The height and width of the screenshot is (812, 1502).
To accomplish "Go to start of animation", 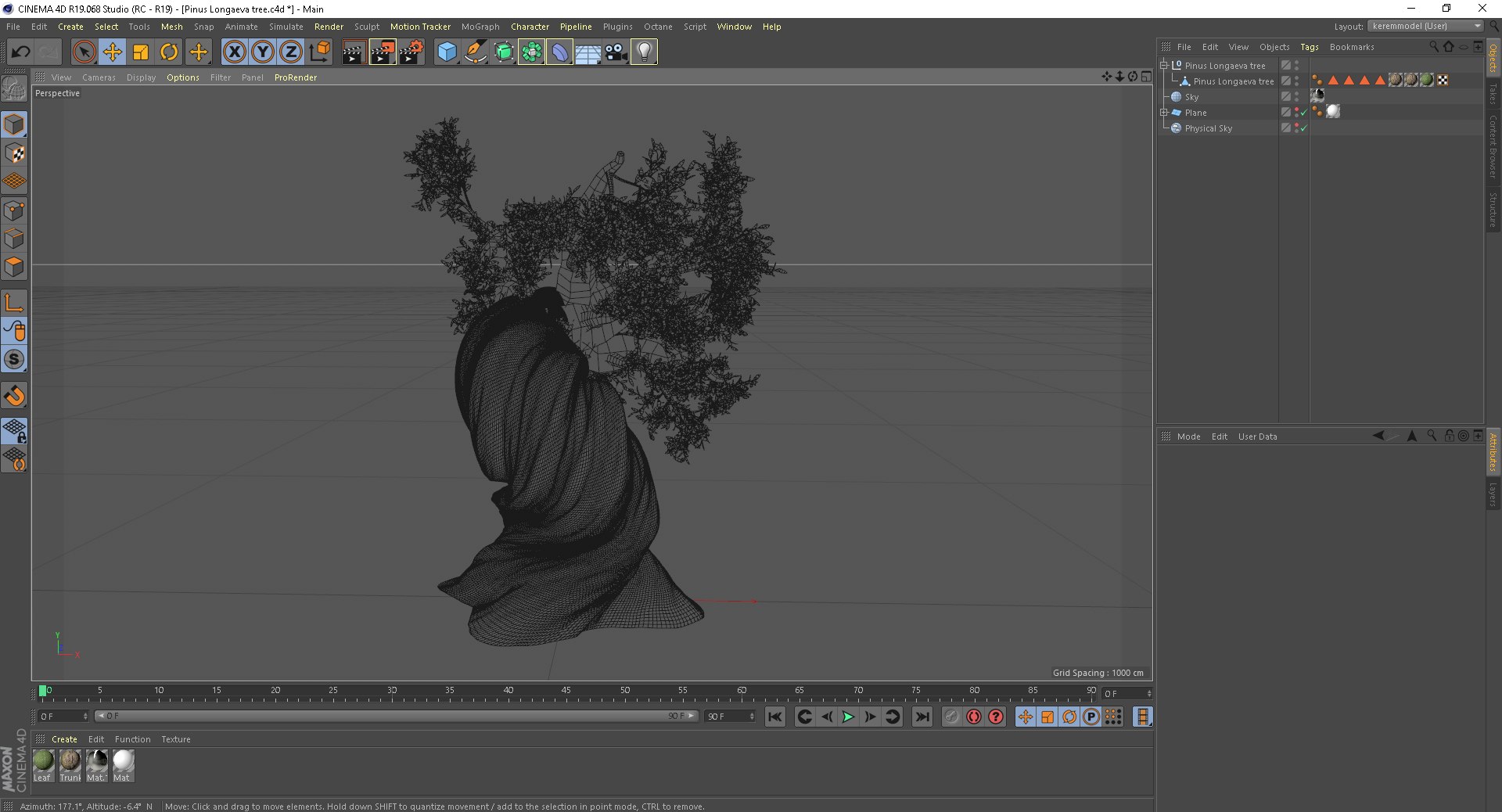I will tap(774, 717).
